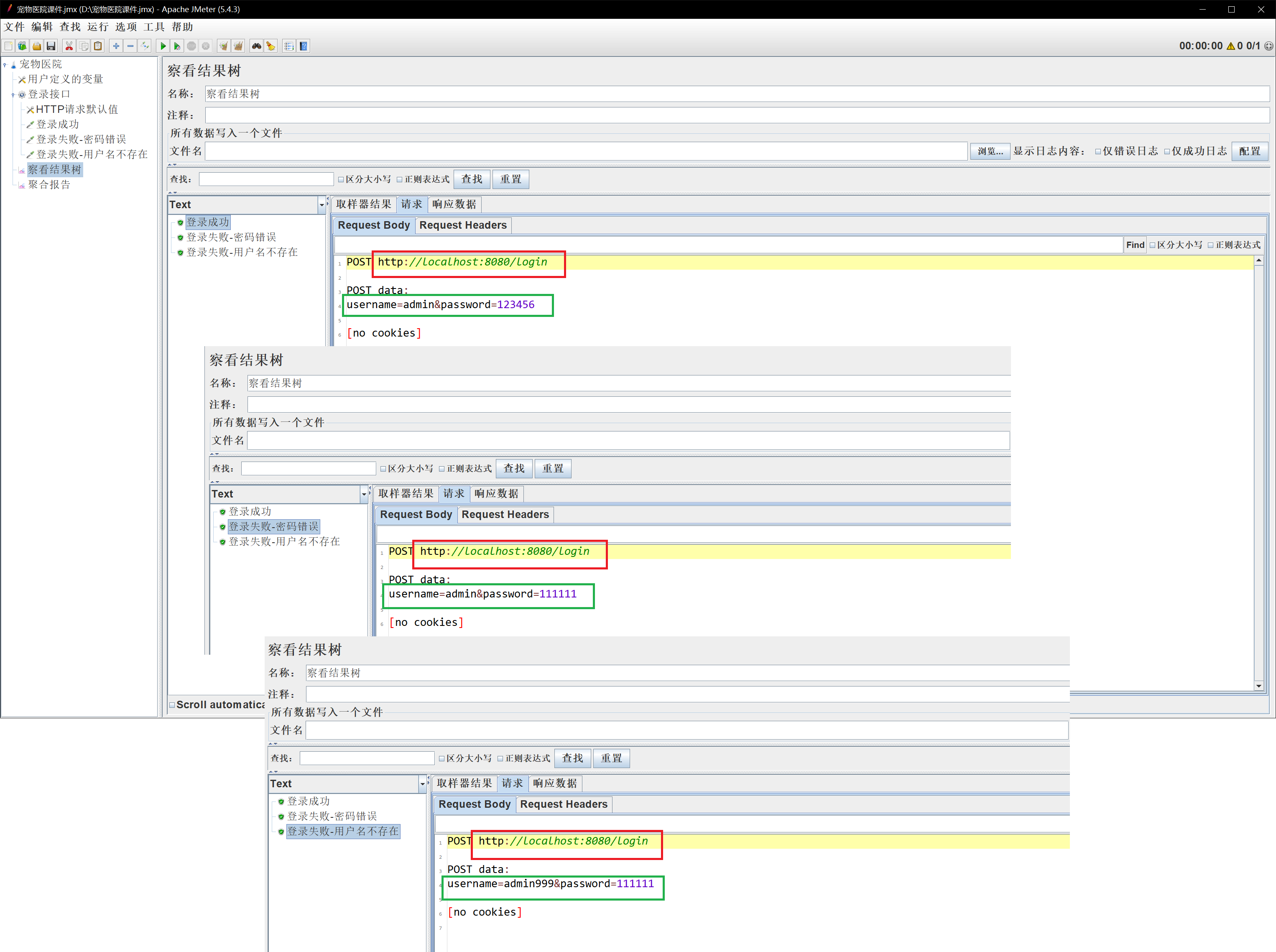Image resolution: width=1276 pixels, height=952 pixels.
Task: Switch to the Request Headers tab
Action: tap(463, 225)
